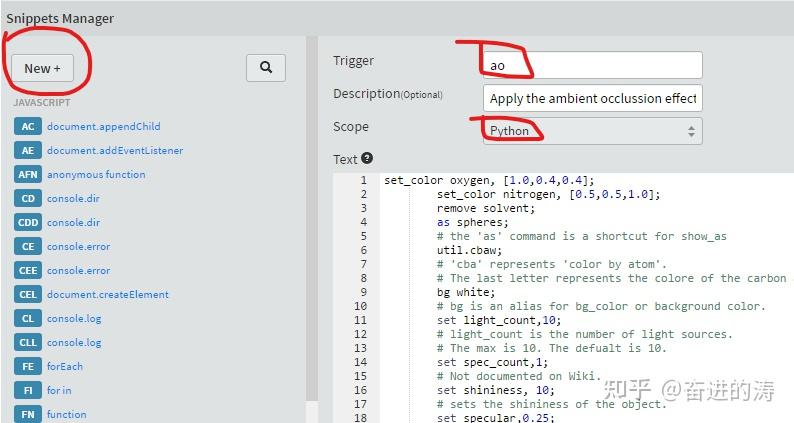This screenshot has width=794, height=423.
Task: Open the console.dir snippet beside CD
Action: [73, 199]
